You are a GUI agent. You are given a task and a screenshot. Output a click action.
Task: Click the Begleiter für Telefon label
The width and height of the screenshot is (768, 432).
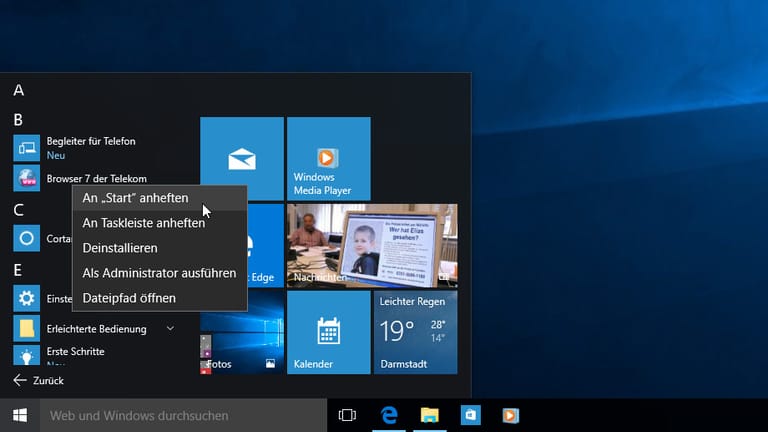click(91, 141)
